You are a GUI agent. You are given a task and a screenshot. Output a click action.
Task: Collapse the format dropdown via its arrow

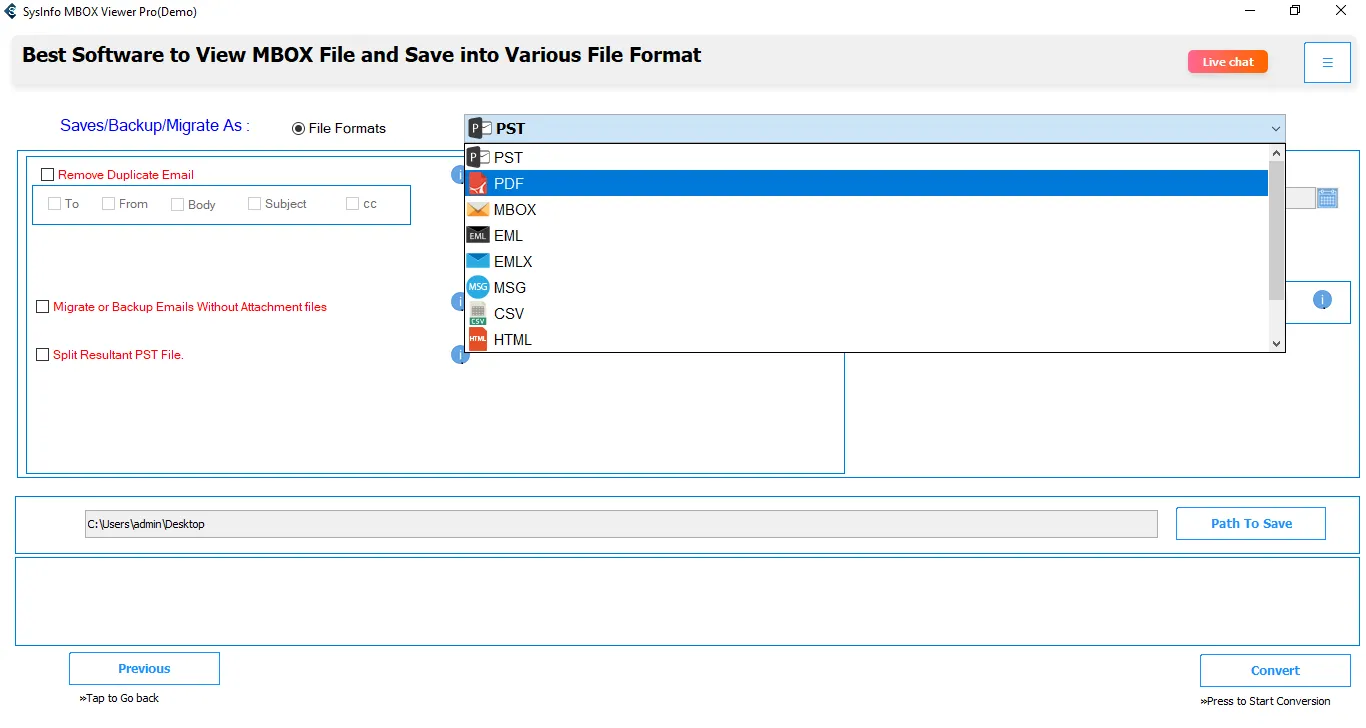point(1275,128)
